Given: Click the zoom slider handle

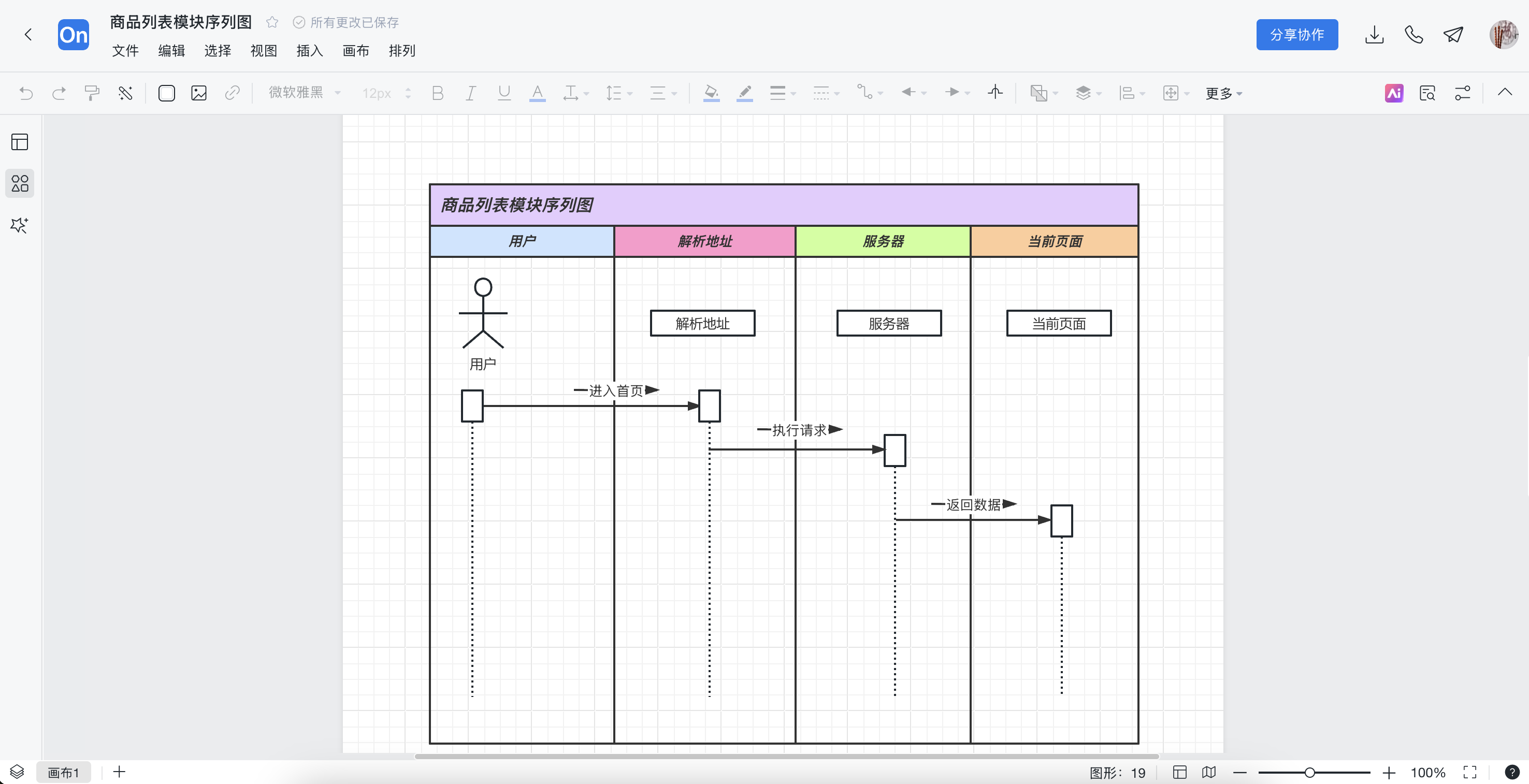Looking at the screenshot, I should (x=1309, y=772).
